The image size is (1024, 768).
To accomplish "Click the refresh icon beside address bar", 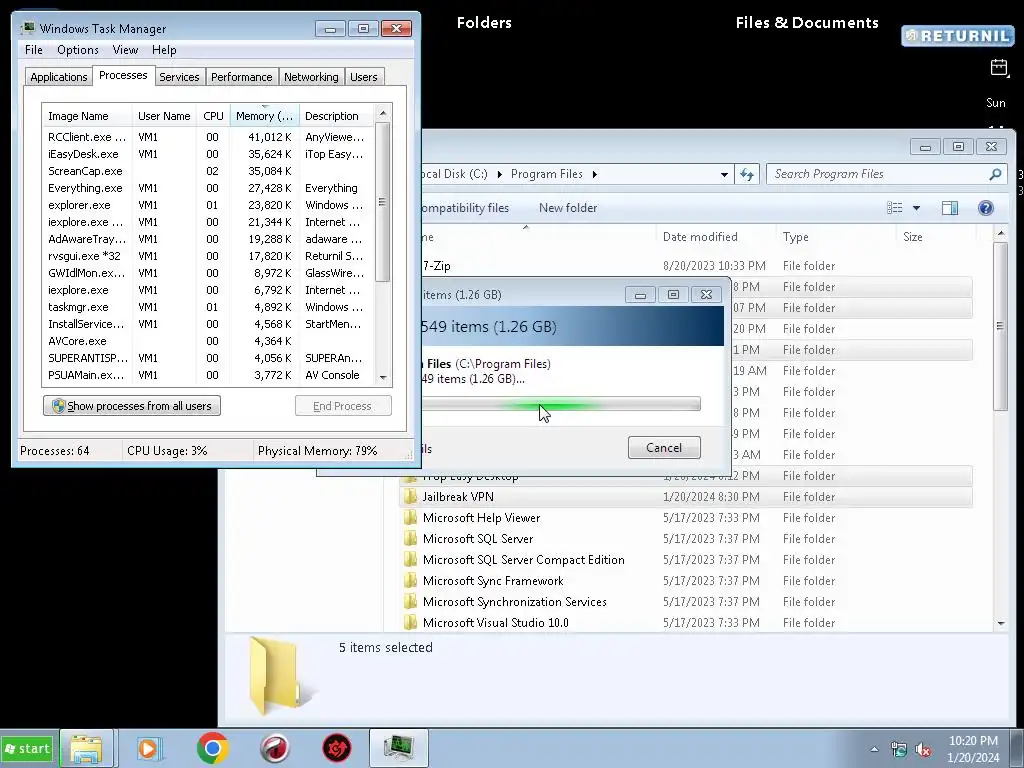I will click(x=746, y=174).
